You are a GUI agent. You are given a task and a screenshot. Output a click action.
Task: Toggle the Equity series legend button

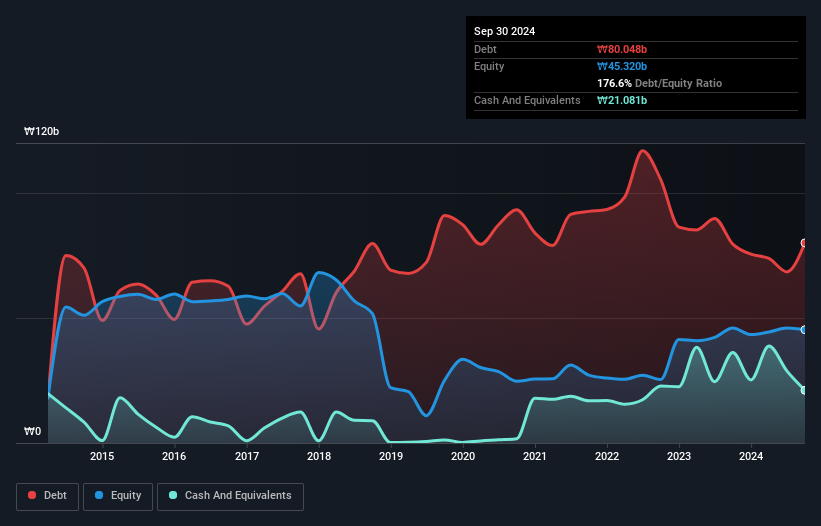[118, 496]
